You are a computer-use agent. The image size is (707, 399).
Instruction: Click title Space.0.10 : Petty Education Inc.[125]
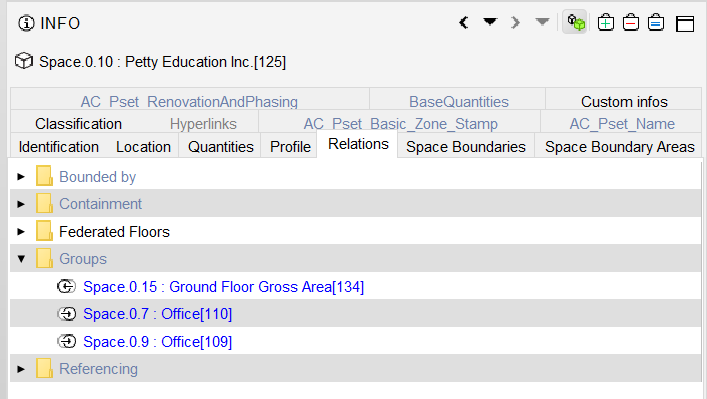click(x=162, y=62)
